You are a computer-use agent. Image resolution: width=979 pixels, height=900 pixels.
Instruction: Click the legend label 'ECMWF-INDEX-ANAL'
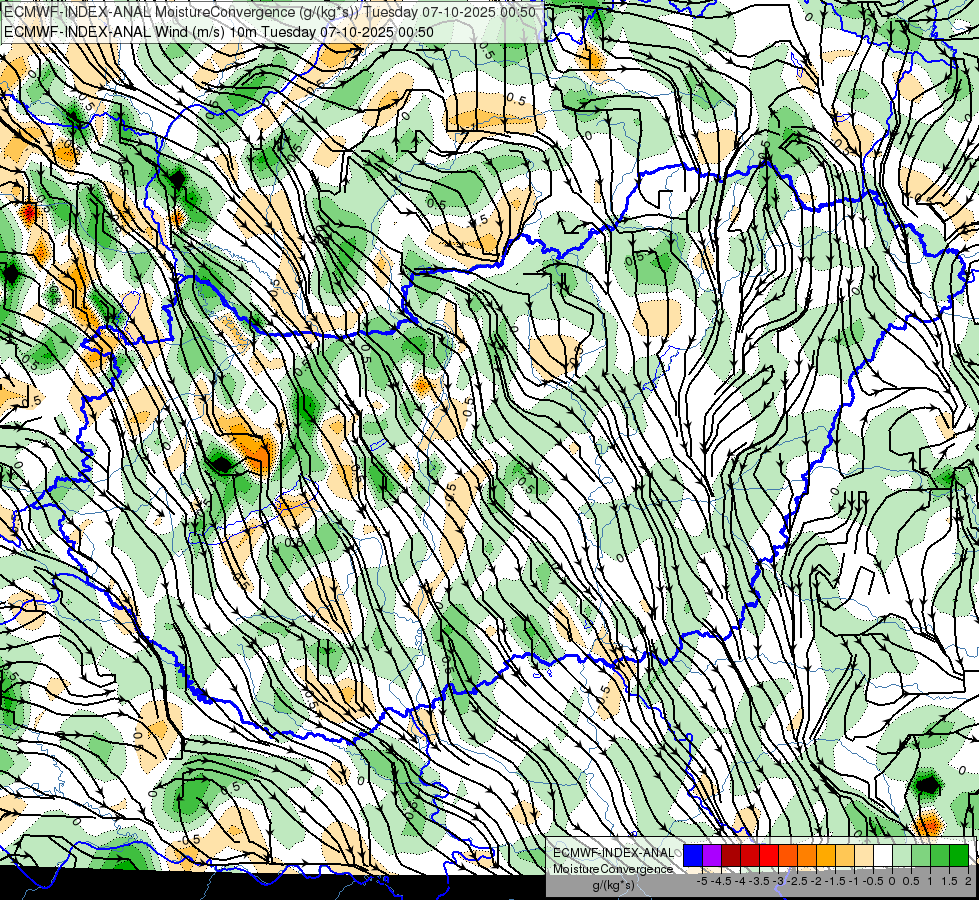pyautogui.click(x=613, y=853)
